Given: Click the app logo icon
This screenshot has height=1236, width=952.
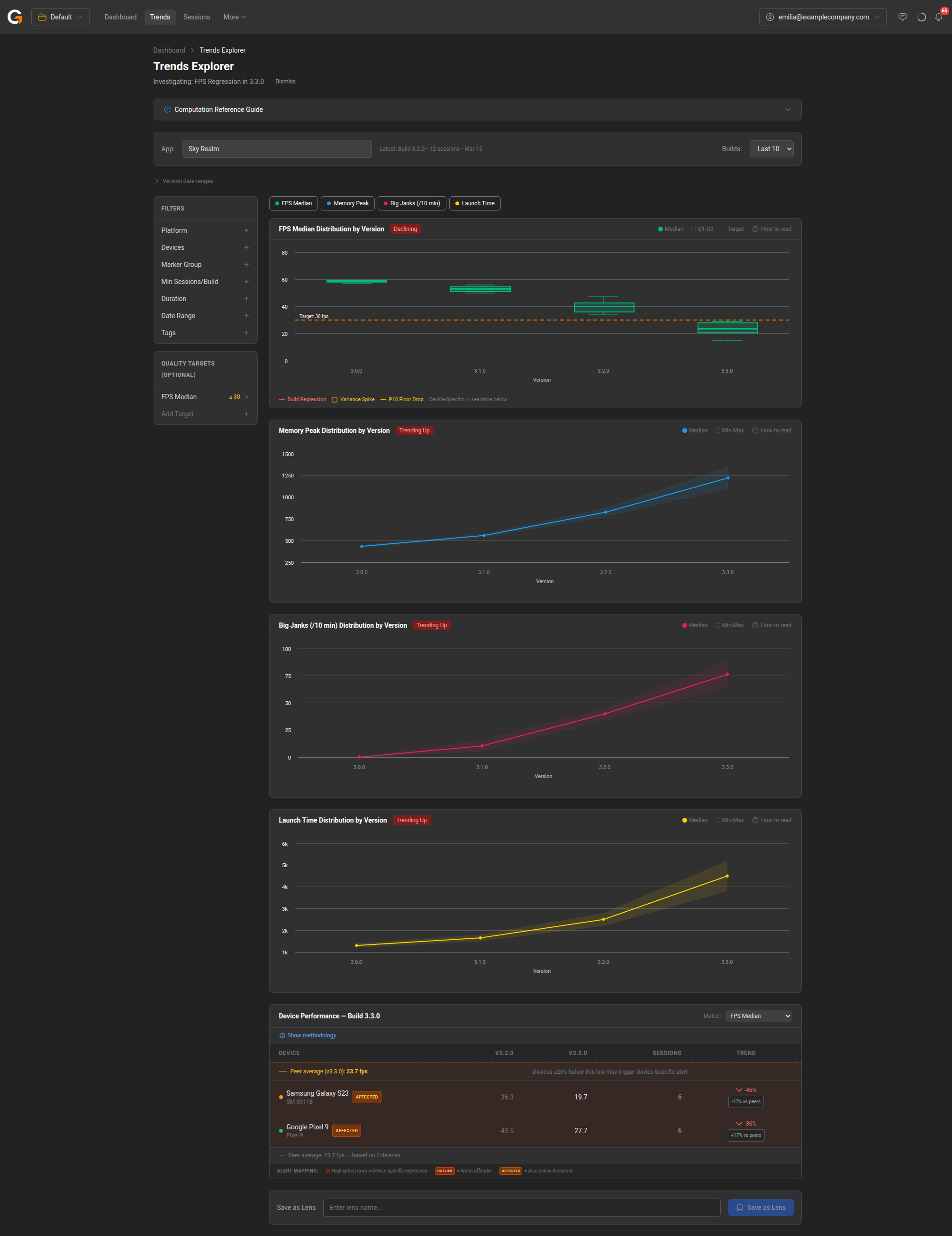Looking at the screenshot, I should pos(15,17).
